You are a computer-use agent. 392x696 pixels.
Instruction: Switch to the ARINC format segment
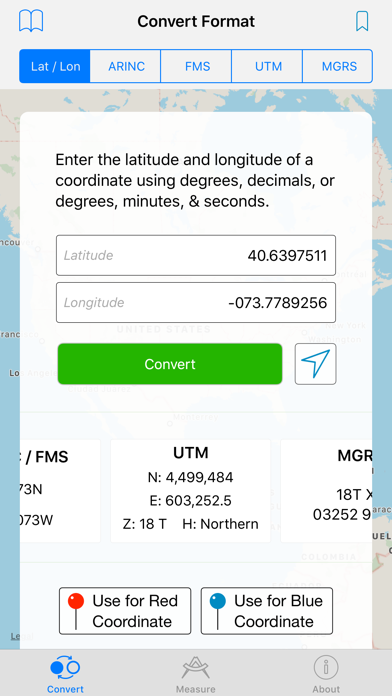point(126,66)
